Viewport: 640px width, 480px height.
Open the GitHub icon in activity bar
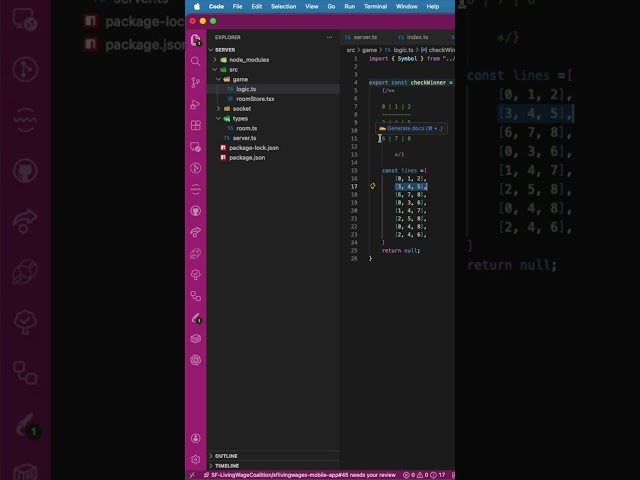click(x=196, y=211)
